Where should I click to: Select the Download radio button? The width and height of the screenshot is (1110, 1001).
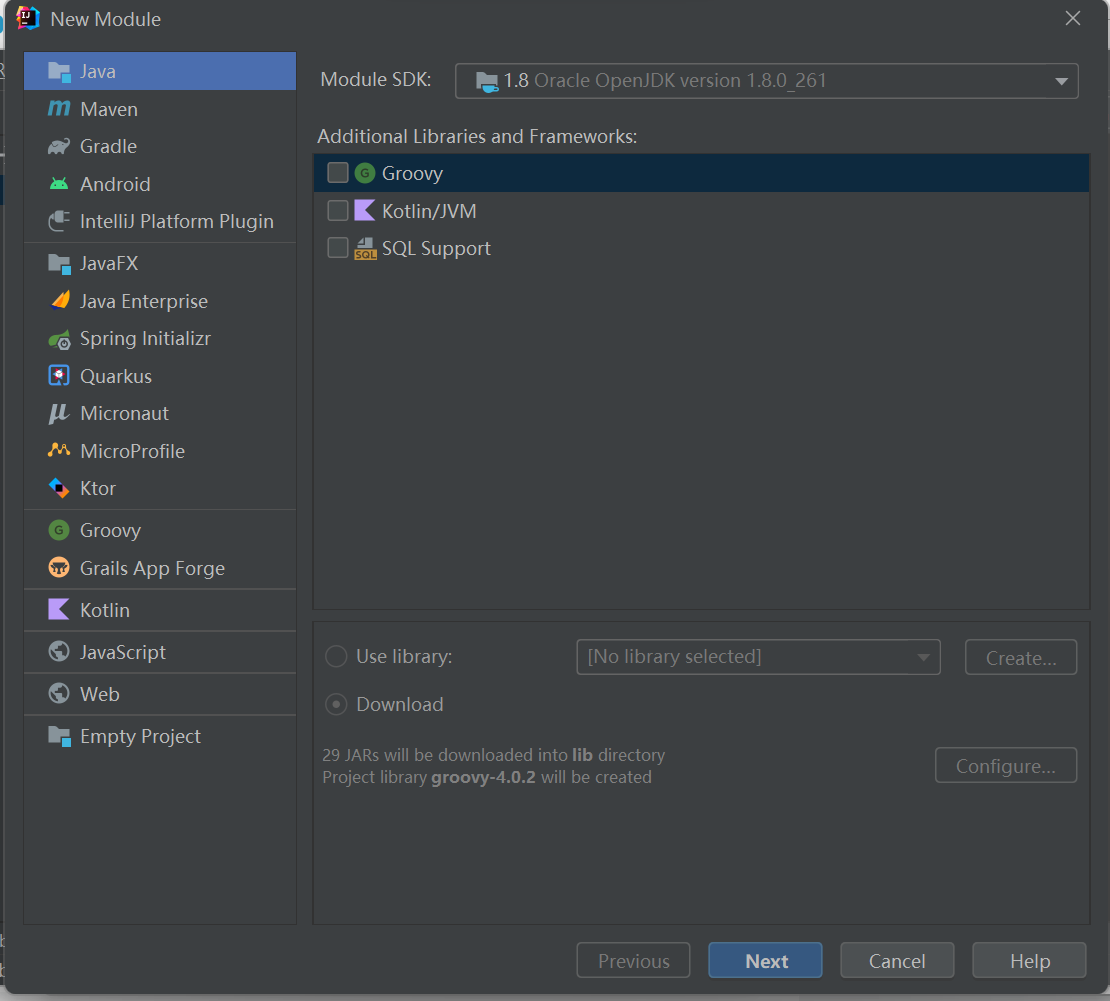click(x=336, y=704)
